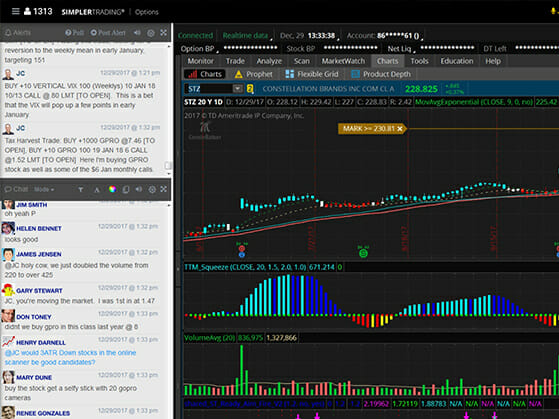559x419 pixels.
Task: Open the hamburger menu in the top bar
Action: pos(15,11)
